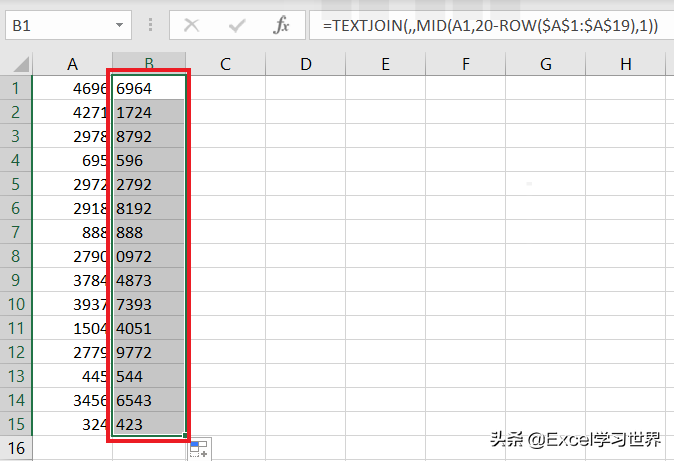
Task: Select row 14 header
Action: [16, 400]
